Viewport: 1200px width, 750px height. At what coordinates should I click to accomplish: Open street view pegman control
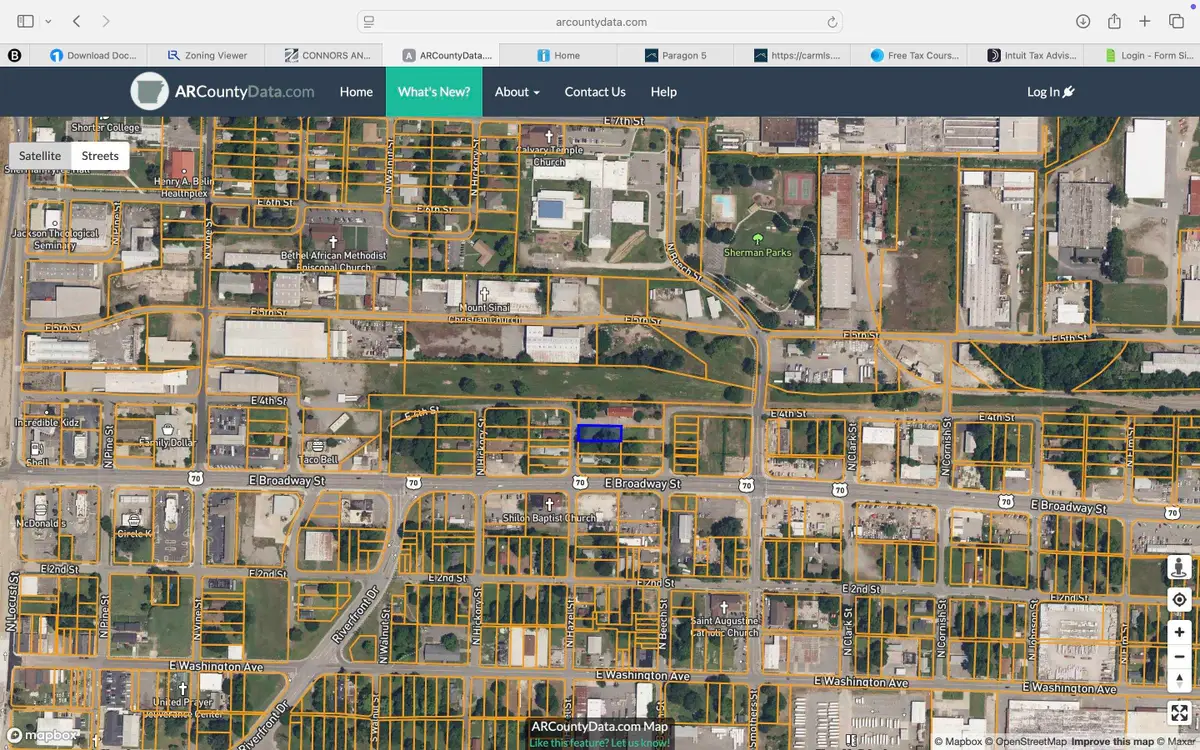click(1179, 567)
